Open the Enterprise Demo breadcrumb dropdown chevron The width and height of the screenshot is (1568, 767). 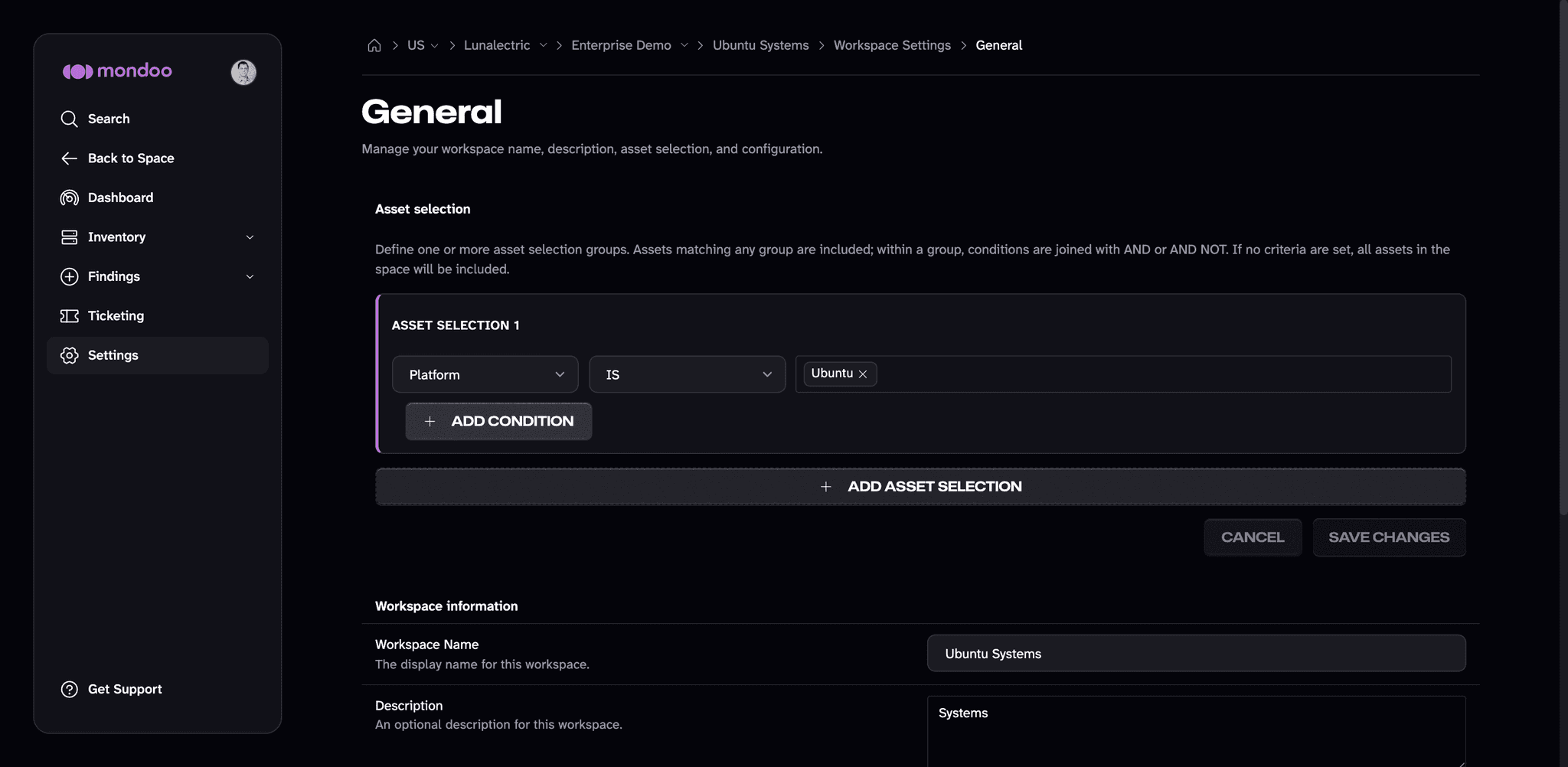tap(684, 45)
